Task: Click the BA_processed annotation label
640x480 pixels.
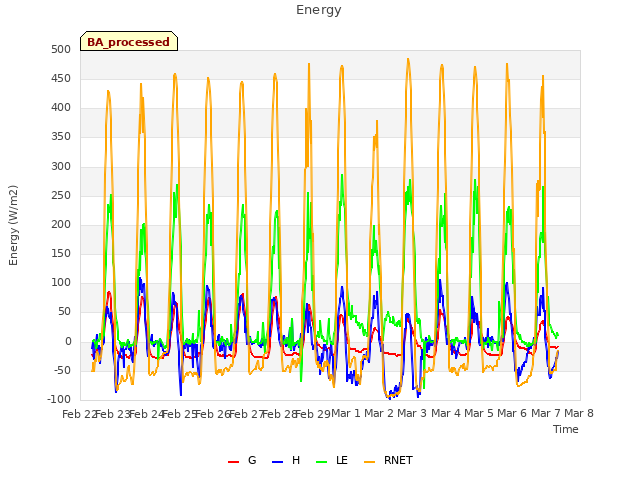Action: pos(129,42)
